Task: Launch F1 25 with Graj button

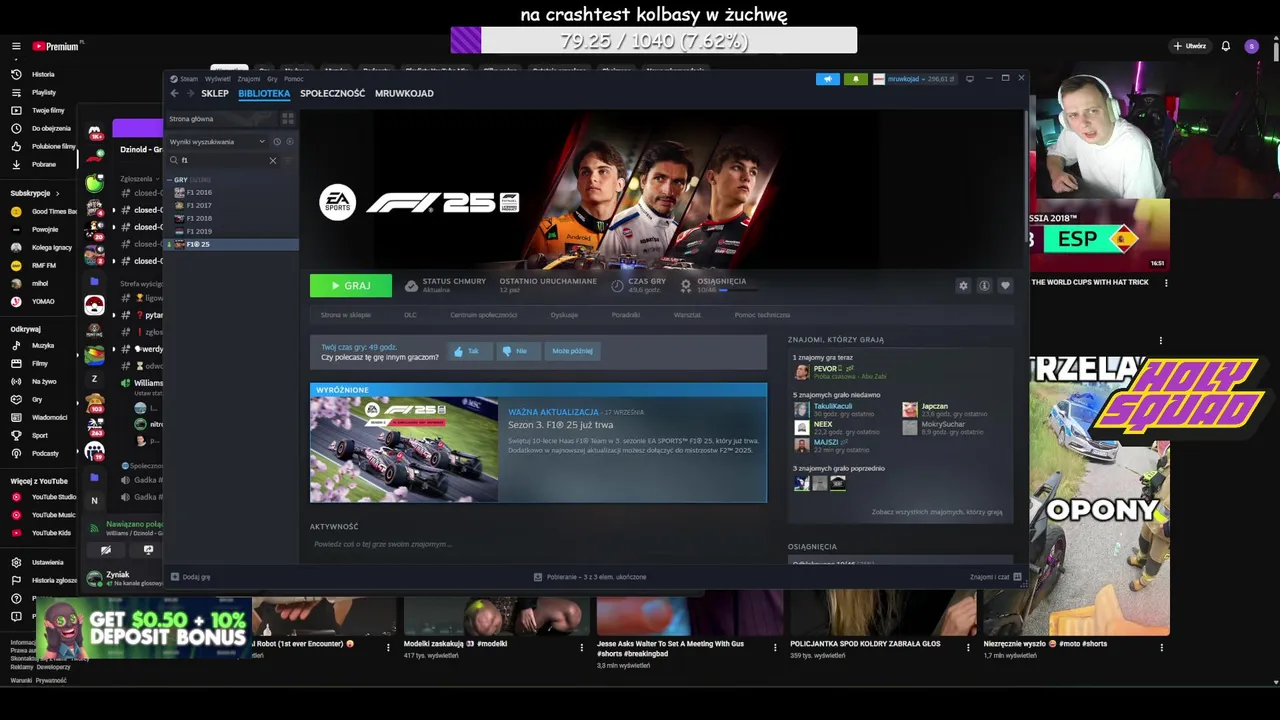Action: coord(351,286)
